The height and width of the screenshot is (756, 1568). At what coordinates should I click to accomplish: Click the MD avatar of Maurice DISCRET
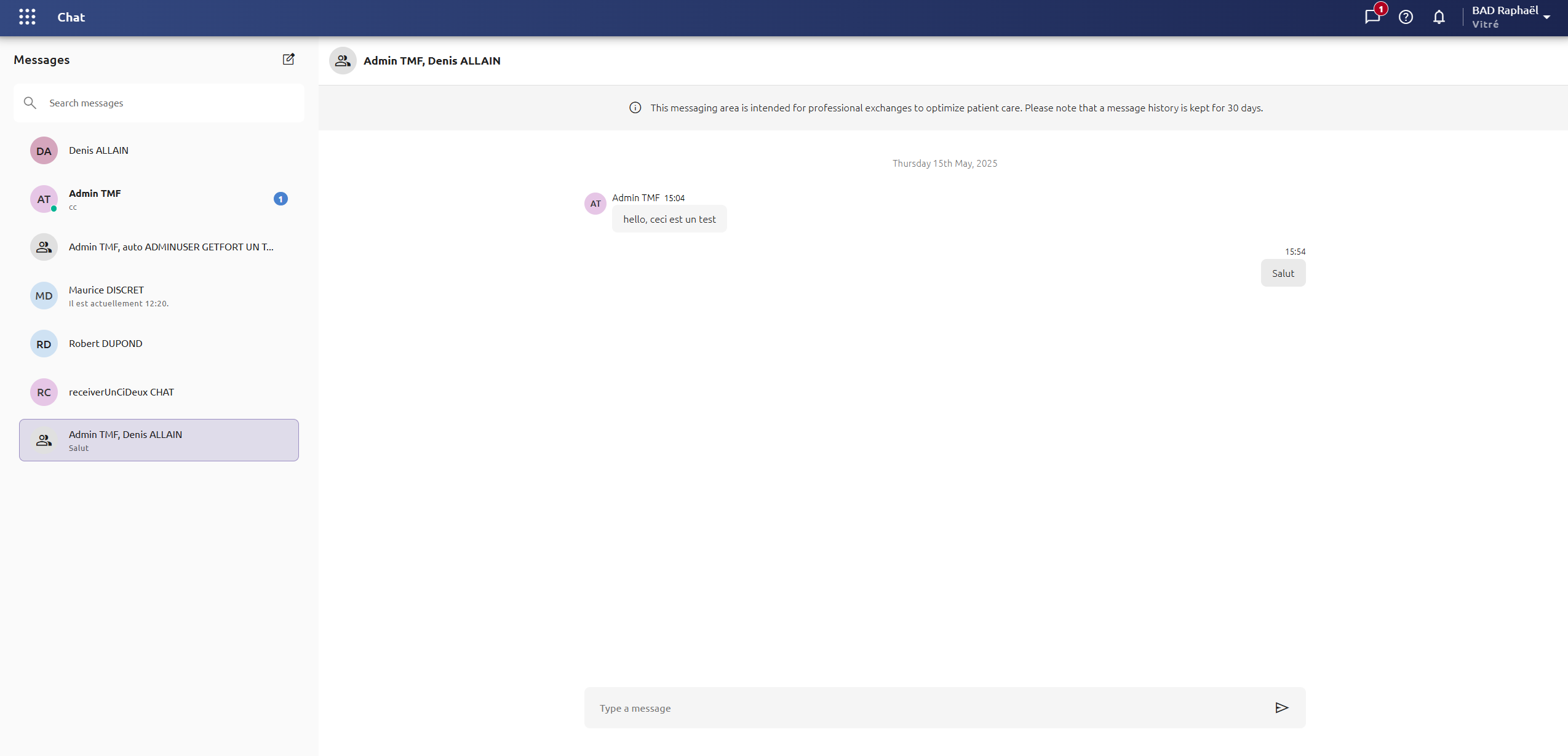44,296
